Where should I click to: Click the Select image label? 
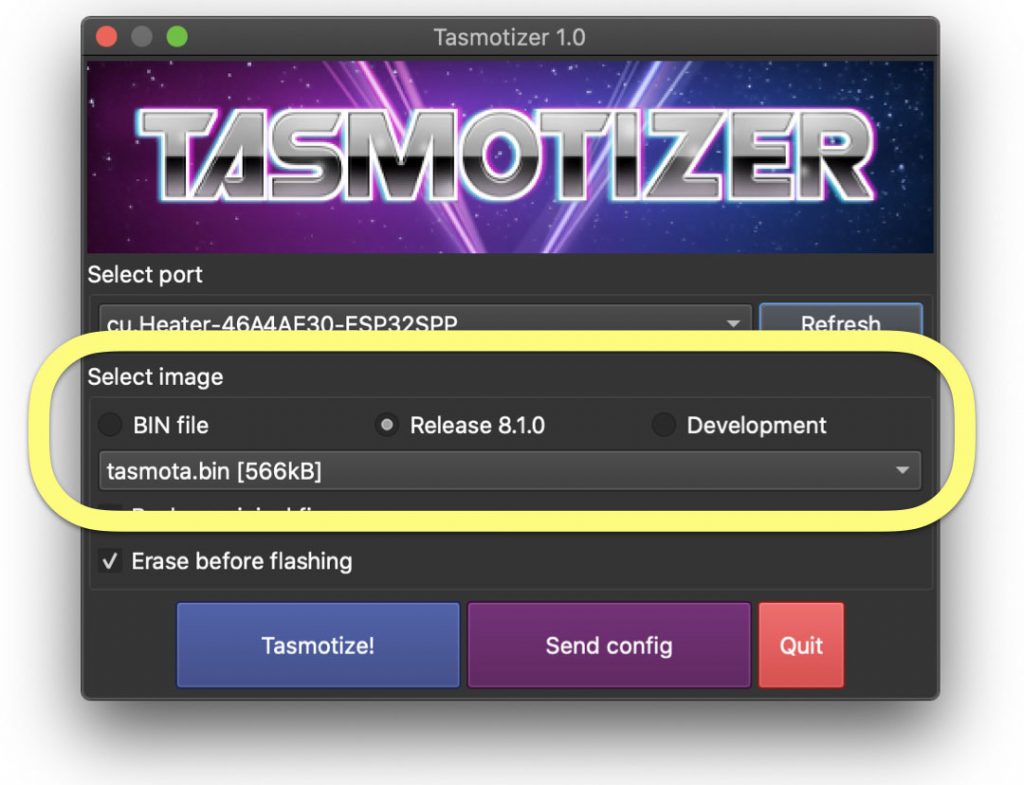(x=155, y=377)
